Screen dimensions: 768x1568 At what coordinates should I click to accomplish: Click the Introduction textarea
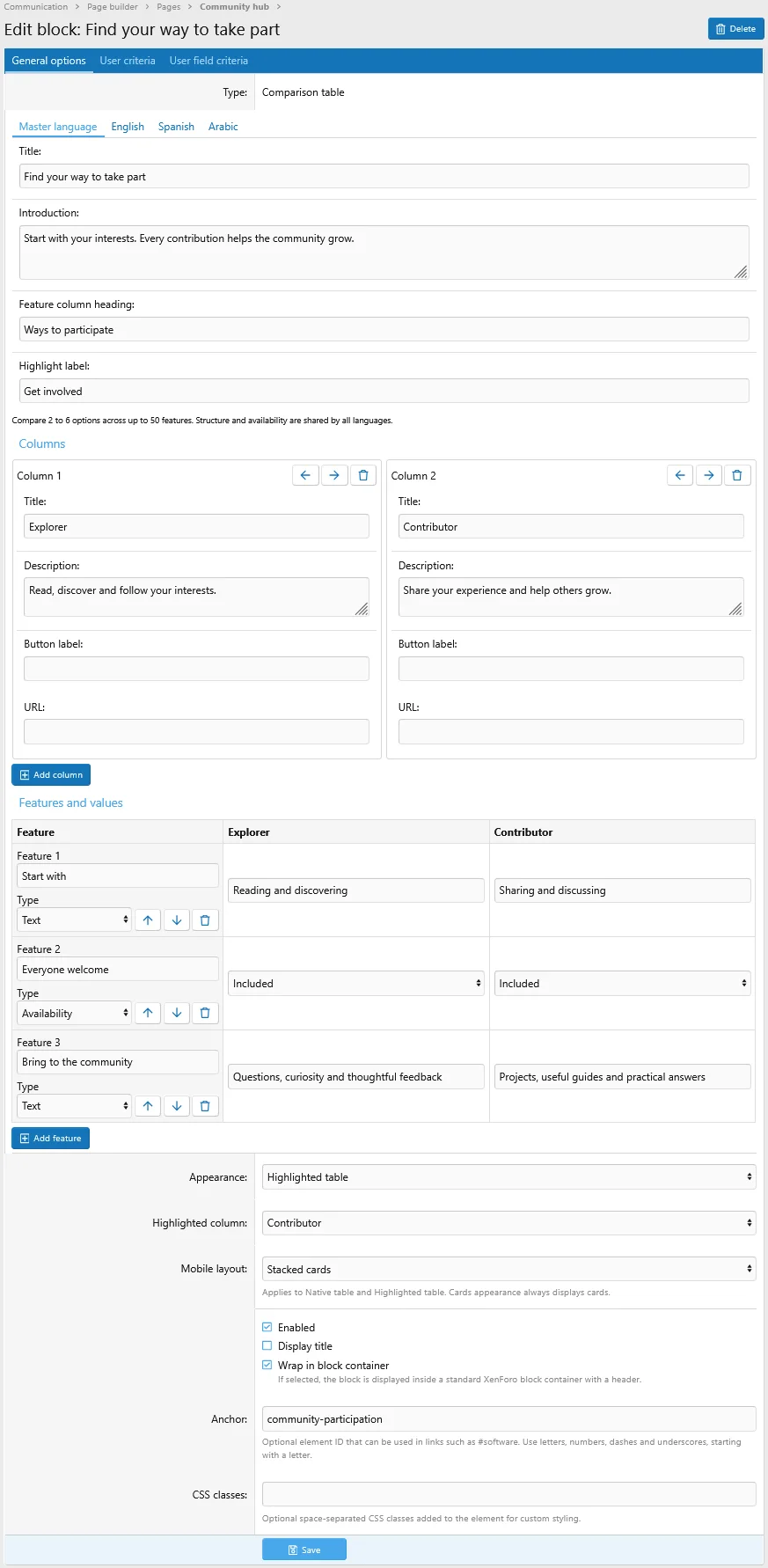(x=384, y=253)
